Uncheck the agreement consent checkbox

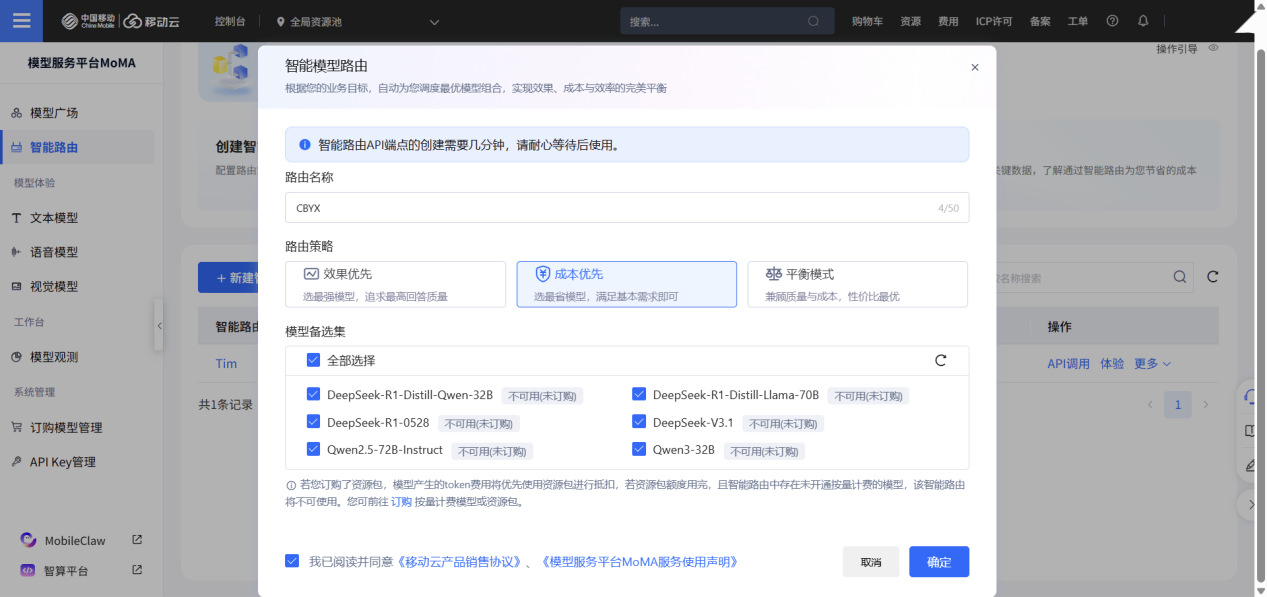click(x=292, y=561)
